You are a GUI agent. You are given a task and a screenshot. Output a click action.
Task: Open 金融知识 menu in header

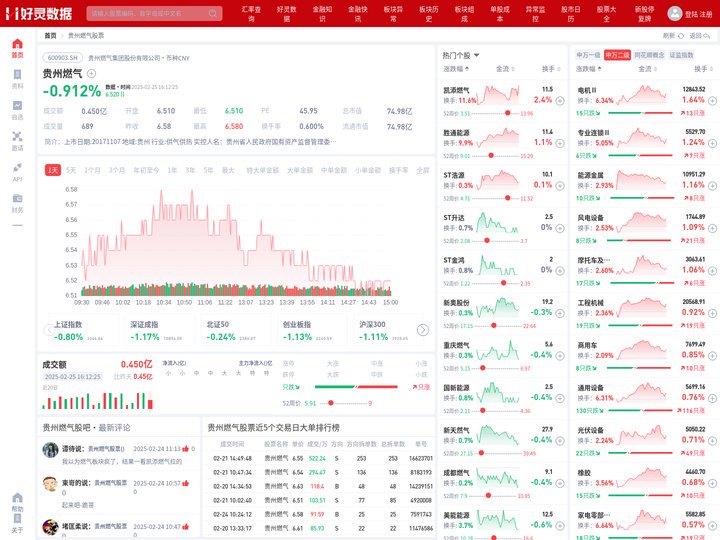[x=322, y=14]
